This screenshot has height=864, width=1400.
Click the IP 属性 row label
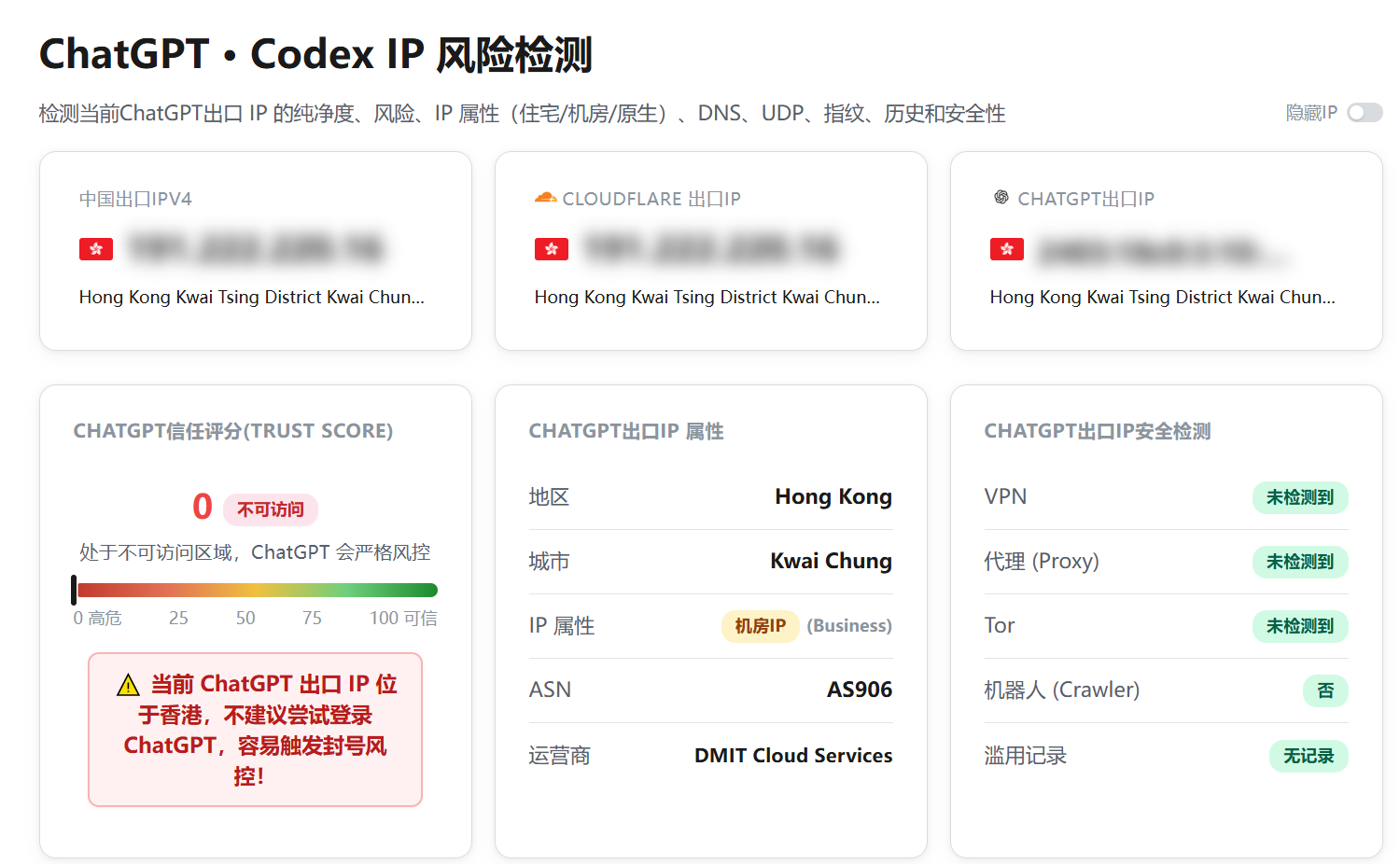pos(562,626)
